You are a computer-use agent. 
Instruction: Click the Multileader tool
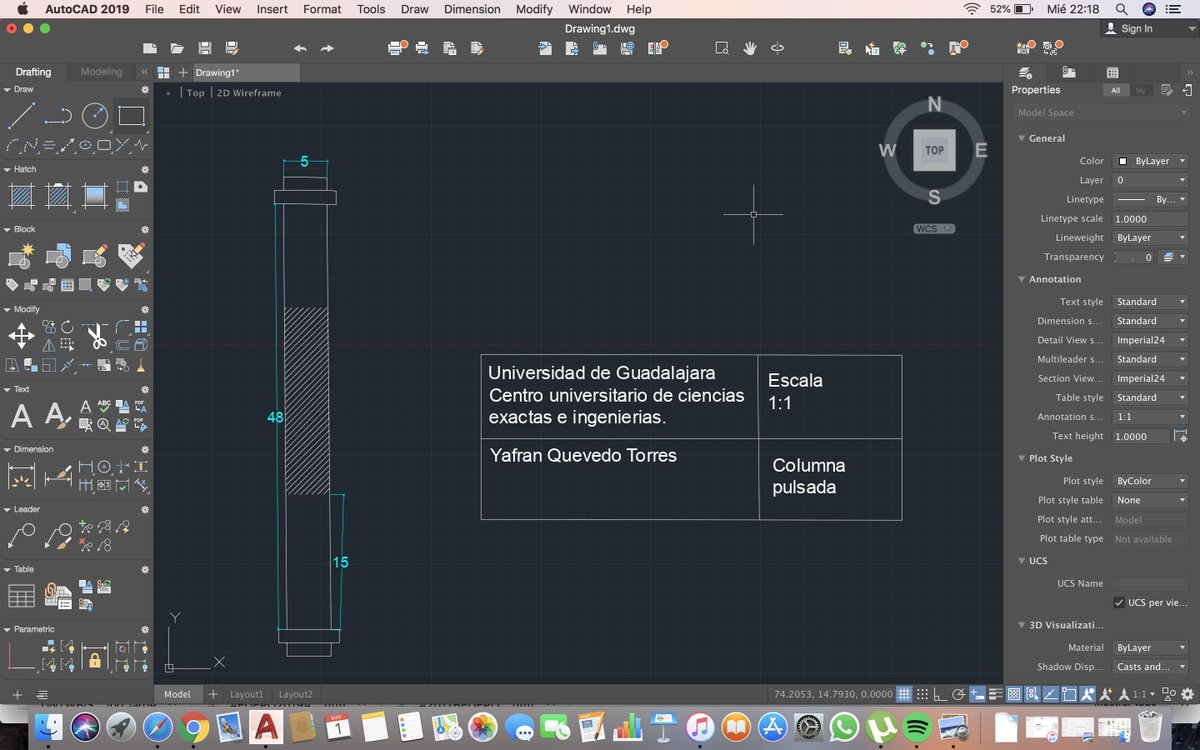pyautogui.click(x=21, y=536)
